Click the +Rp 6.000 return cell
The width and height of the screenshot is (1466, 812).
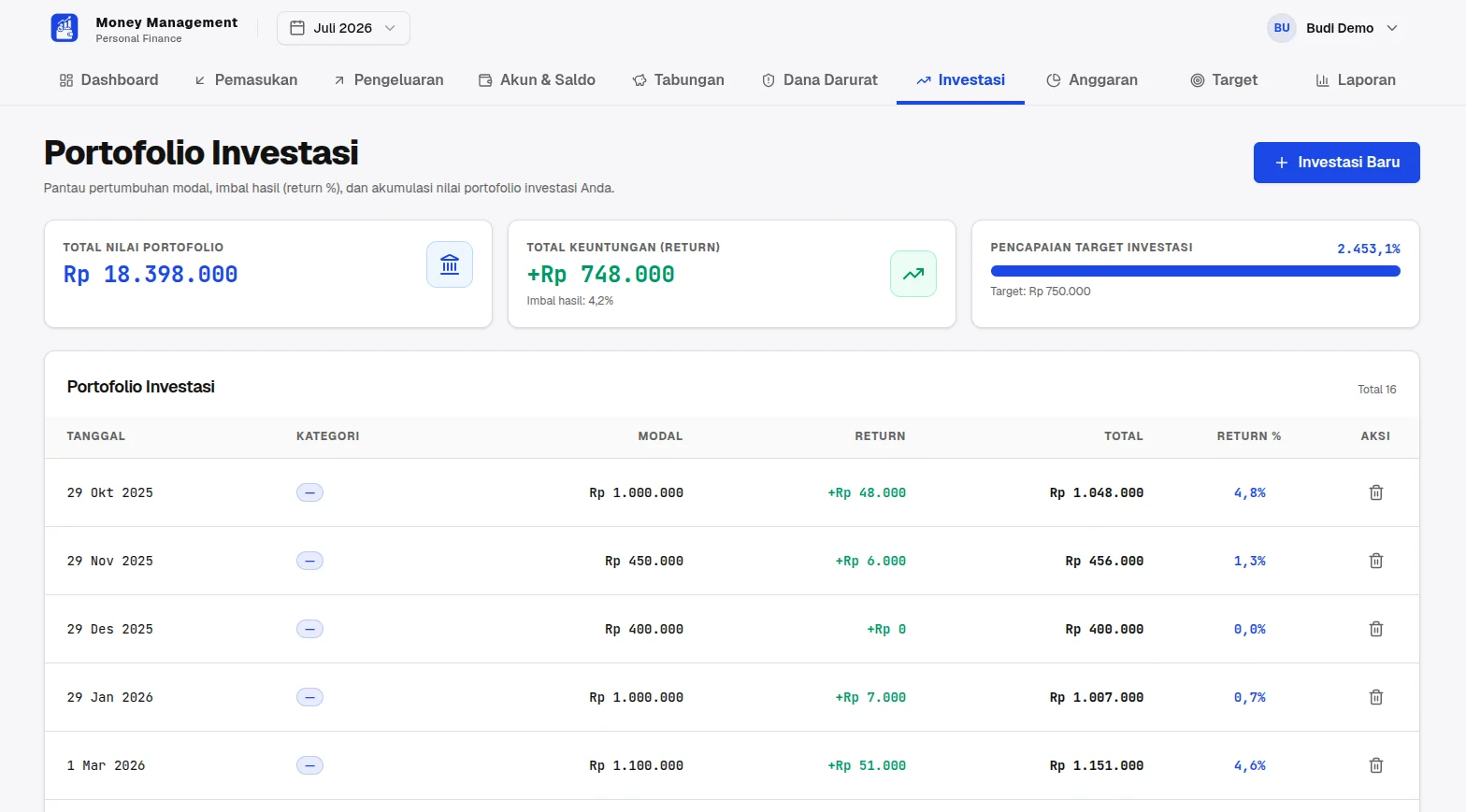pos(870,561)
